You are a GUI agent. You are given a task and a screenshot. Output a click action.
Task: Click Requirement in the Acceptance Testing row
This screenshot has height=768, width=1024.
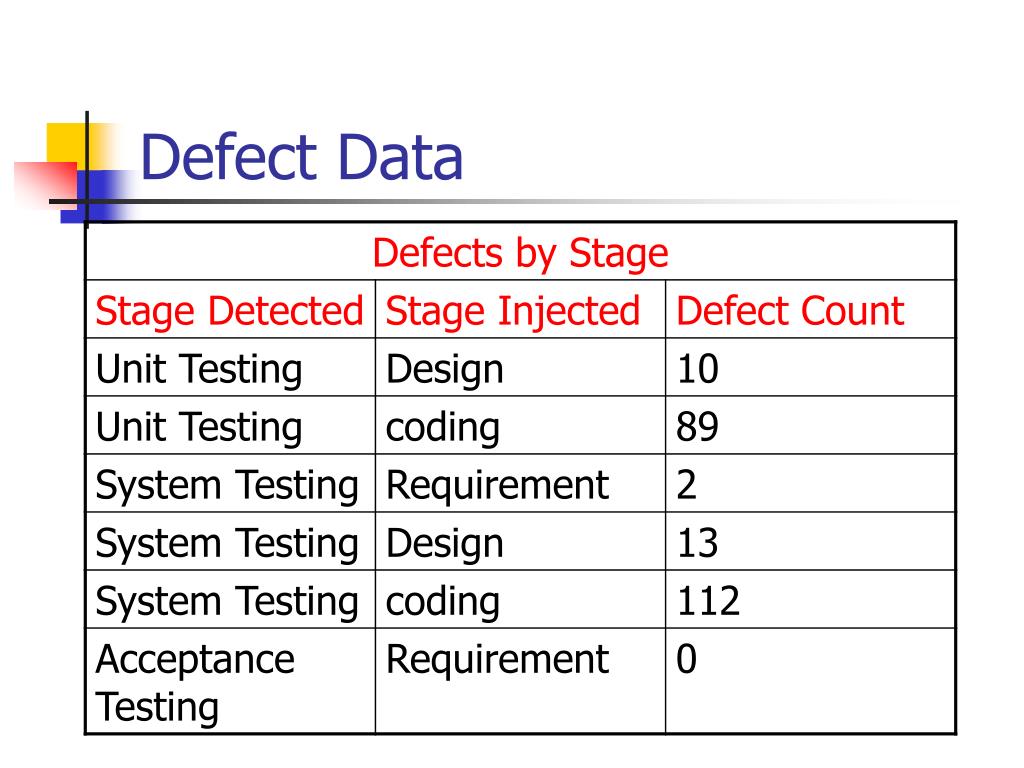[497, 659]
